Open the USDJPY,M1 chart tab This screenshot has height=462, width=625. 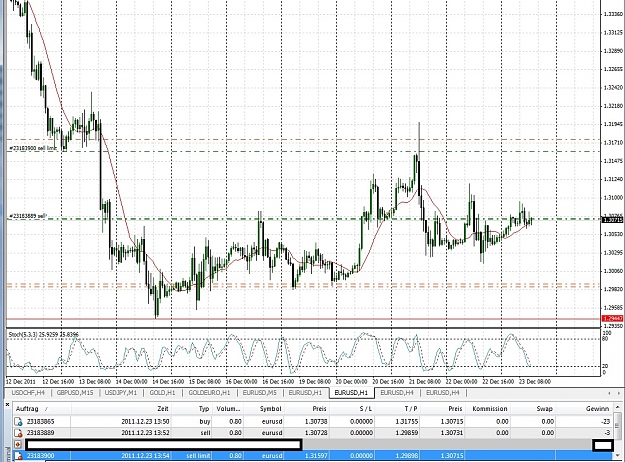(120, 393)
